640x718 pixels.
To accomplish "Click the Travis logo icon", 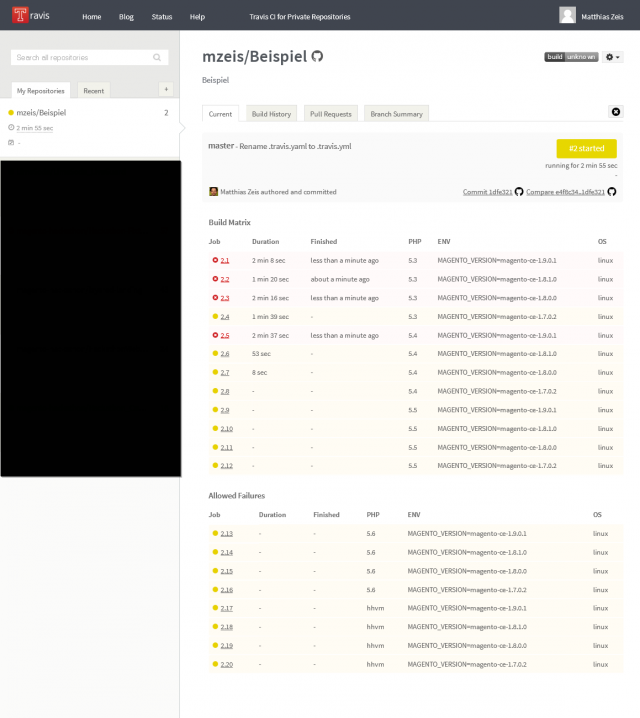I will point(20,15).
